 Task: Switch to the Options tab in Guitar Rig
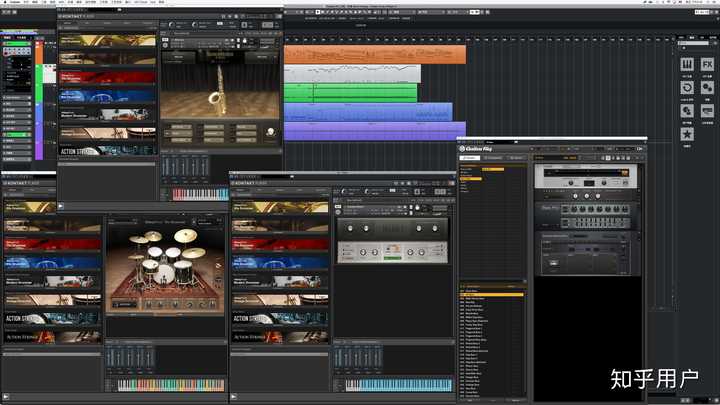coord(516,158)
